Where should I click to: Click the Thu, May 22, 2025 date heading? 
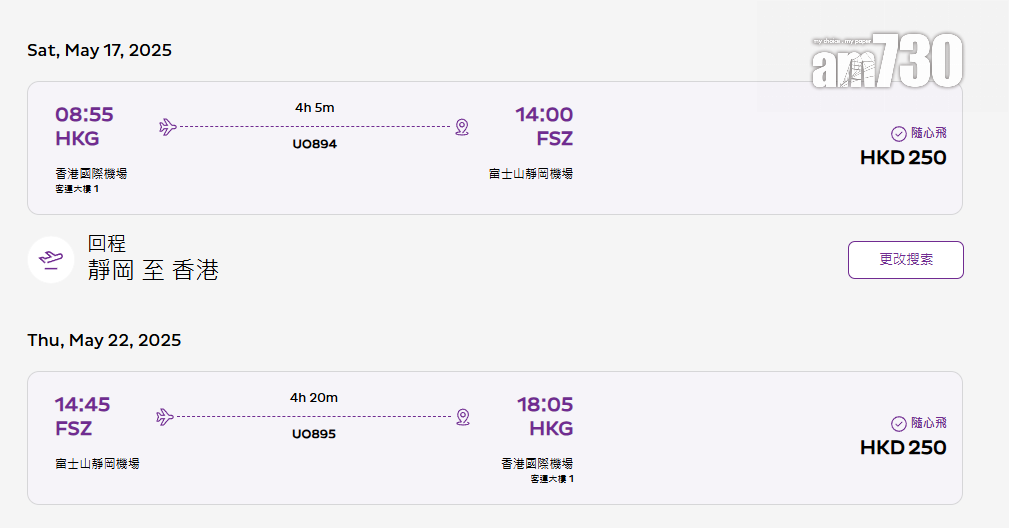104,340
